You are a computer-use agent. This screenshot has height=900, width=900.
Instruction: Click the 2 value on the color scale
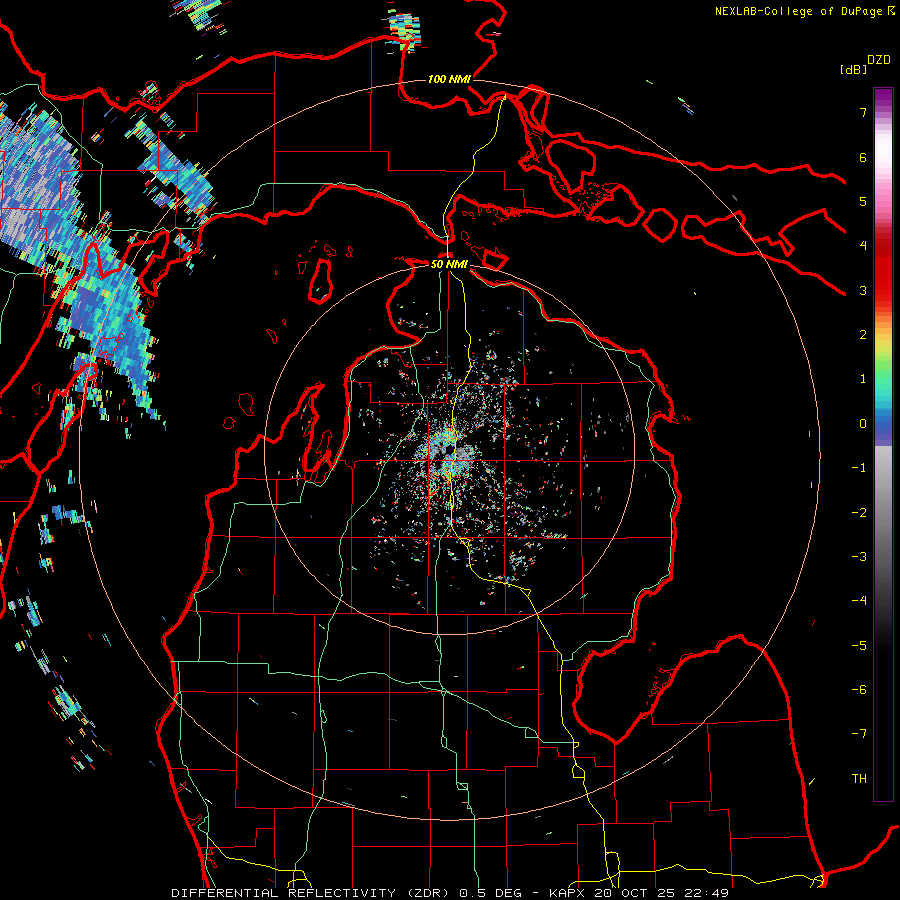tap(863, 335)
